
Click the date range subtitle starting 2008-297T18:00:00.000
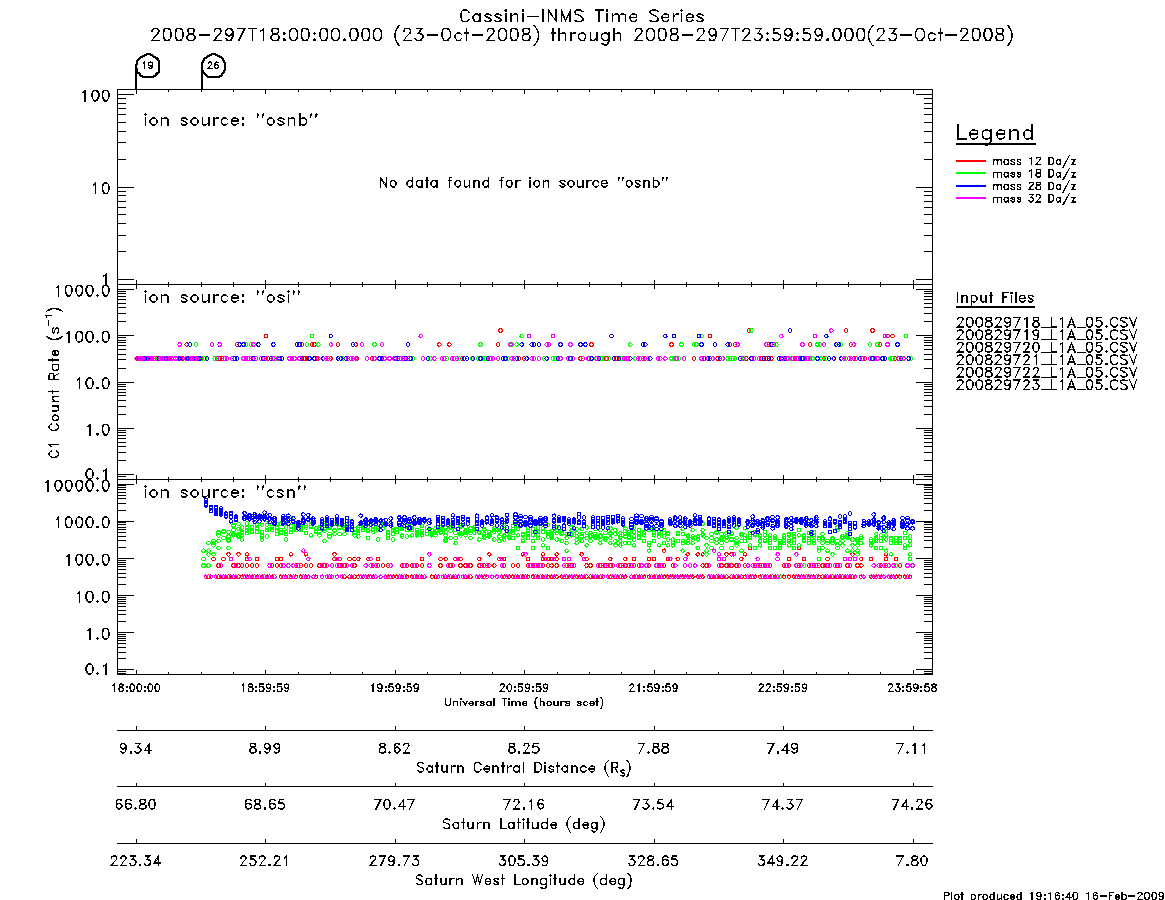point(582,35)
